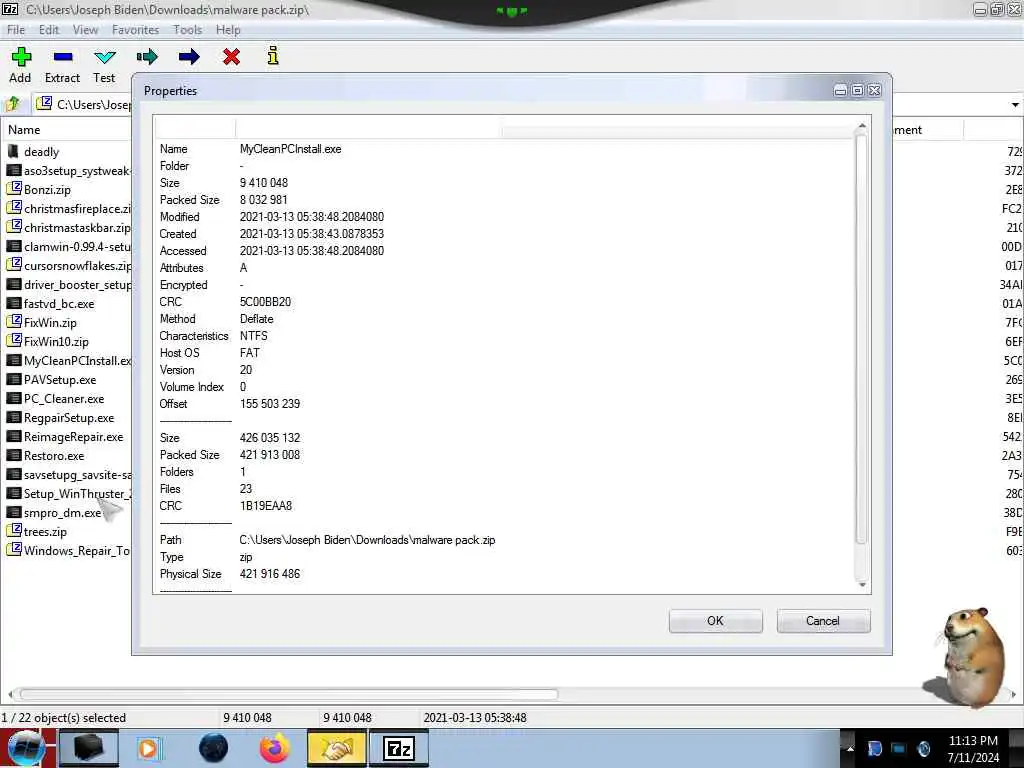This screenshot has width=1024, height=768.
Task: Select the driver_booster_setup icon
Action: tap(14, 284)
